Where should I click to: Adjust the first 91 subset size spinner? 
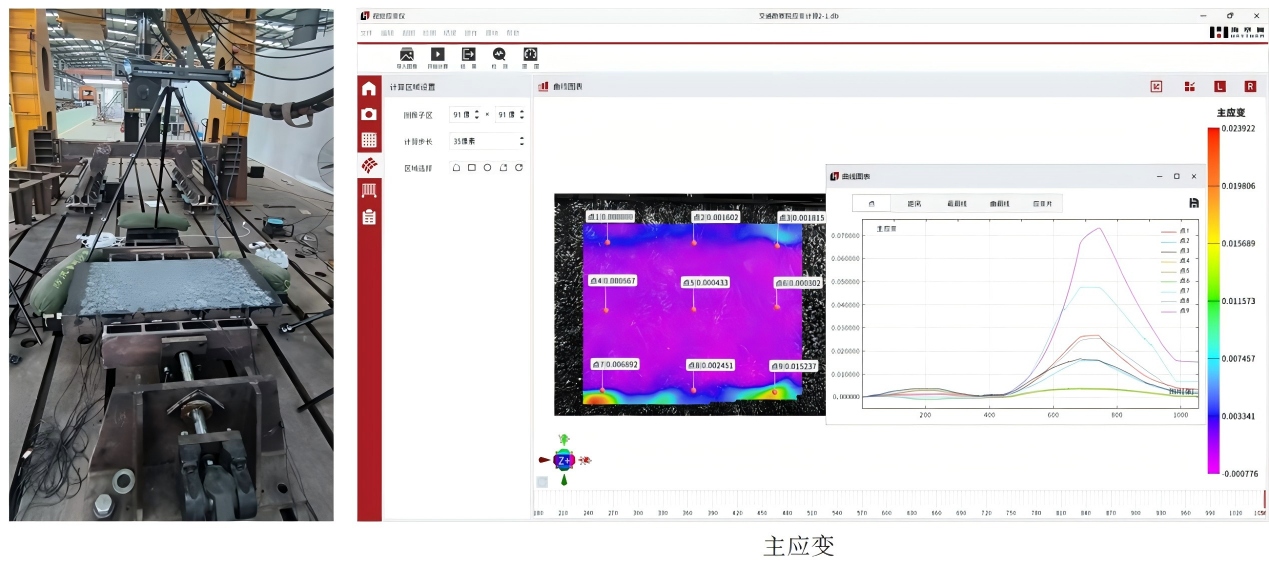tap(476, 115)
